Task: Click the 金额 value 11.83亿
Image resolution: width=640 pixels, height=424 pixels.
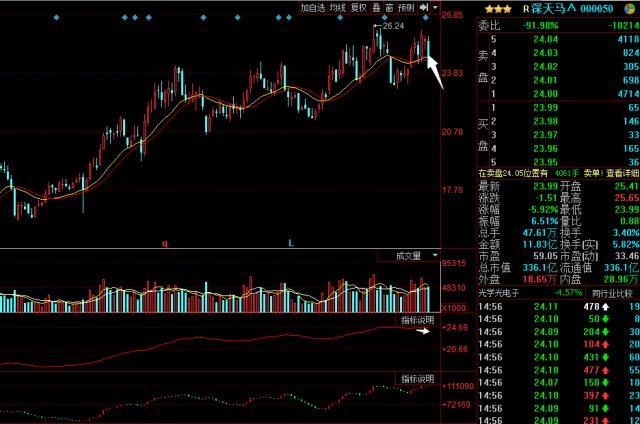Action: pos(540,244)
